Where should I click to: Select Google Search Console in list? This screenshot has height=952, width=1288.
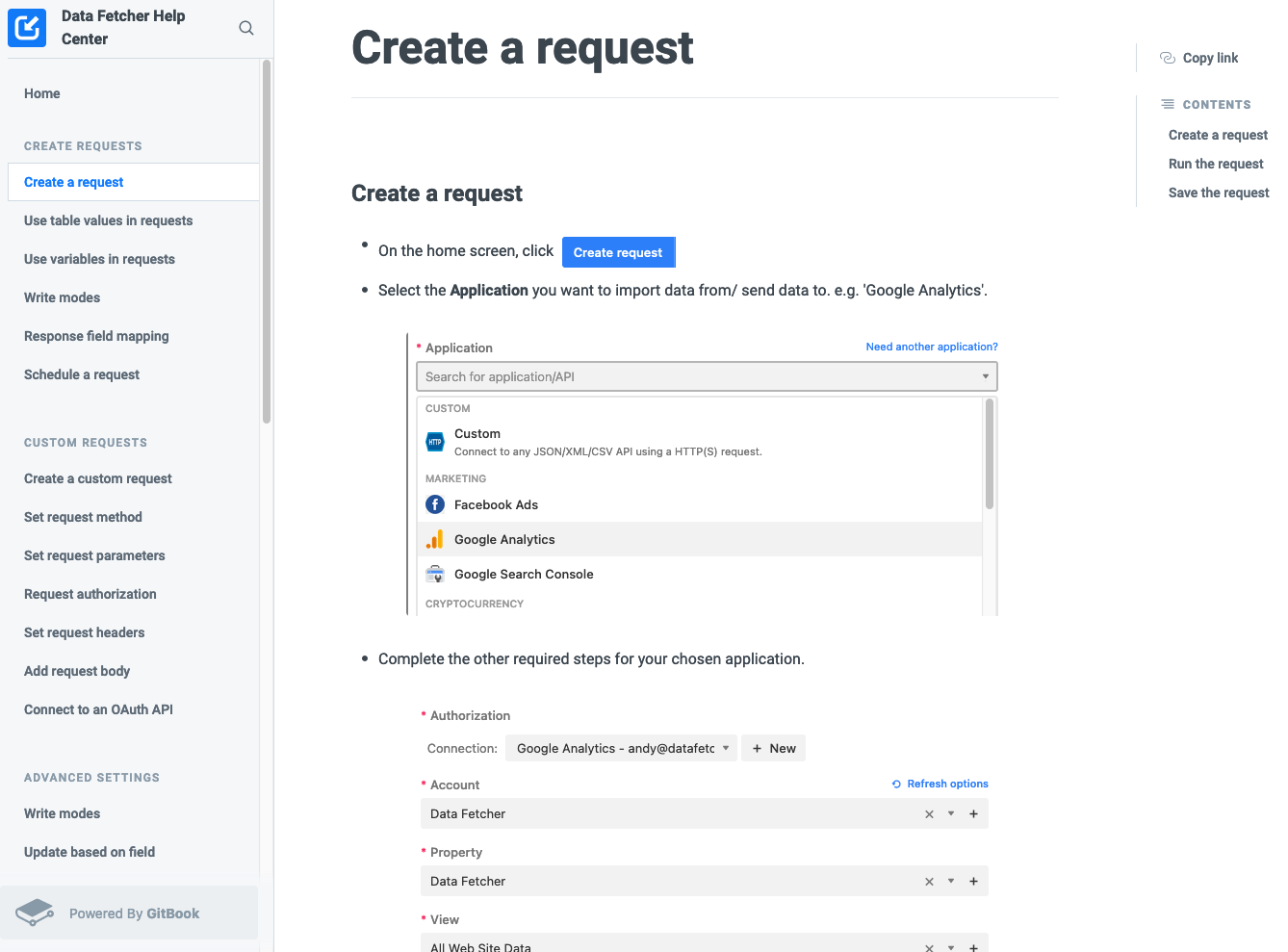pos(700,574)
